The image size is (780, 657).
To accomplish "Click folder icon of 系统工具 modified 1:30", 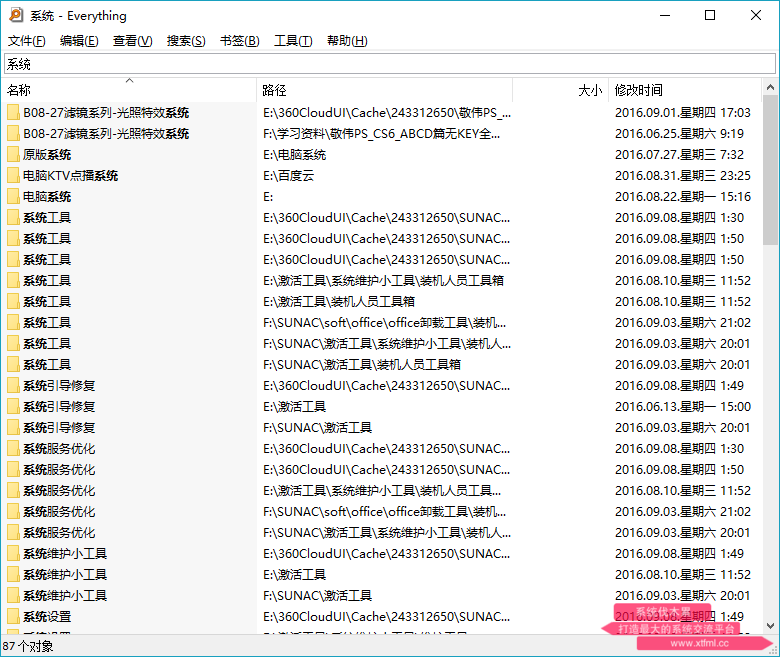I will (x=13, y=217).
